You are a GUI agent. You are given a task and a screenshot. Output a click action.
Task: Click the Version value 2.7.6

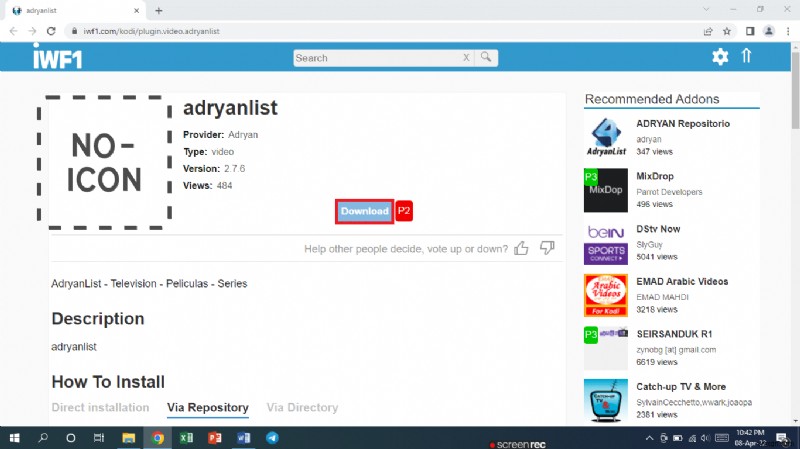(235, 168)
